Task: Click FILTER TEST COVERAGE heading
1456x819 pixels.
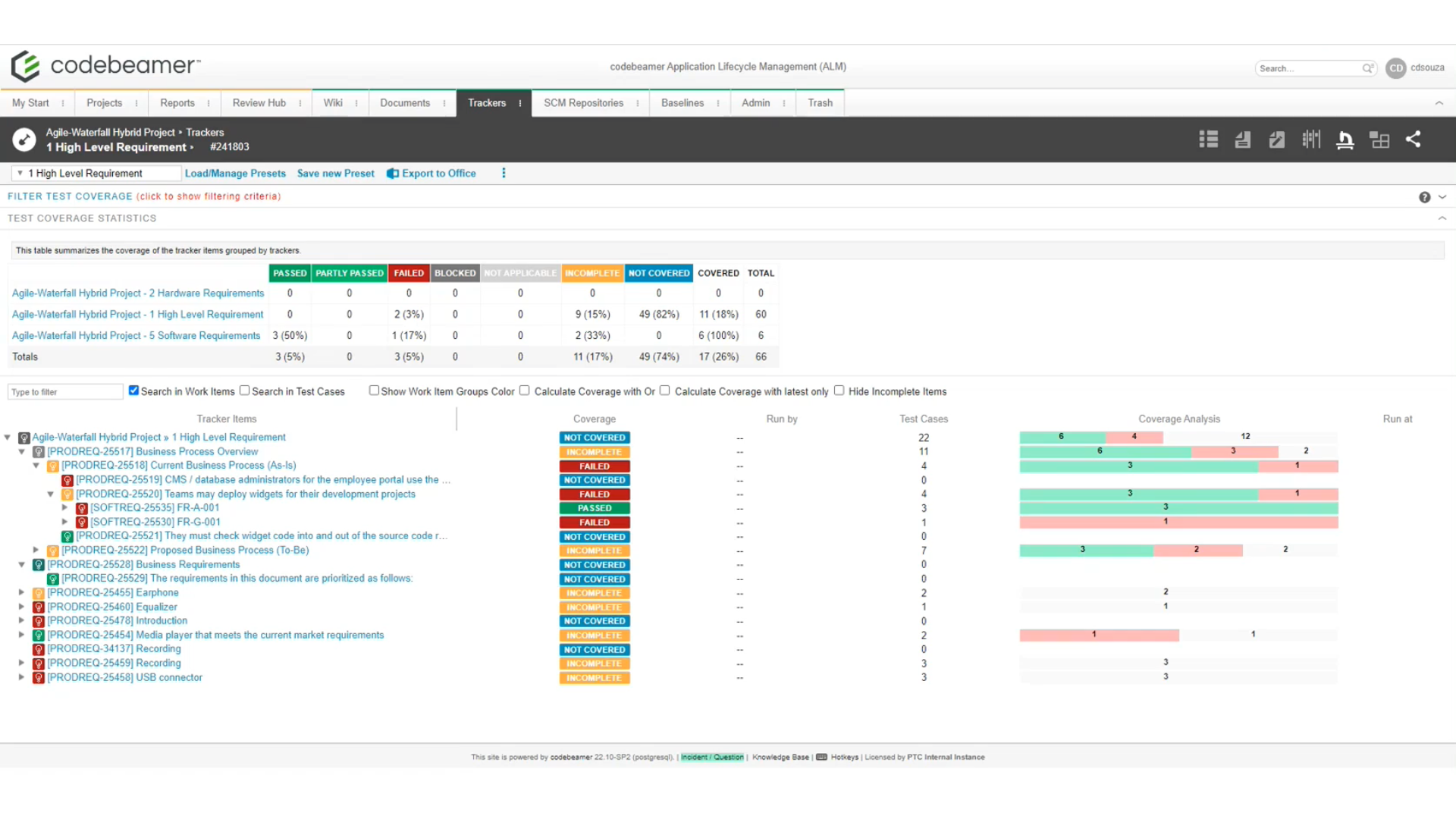Action: (70, 196)
